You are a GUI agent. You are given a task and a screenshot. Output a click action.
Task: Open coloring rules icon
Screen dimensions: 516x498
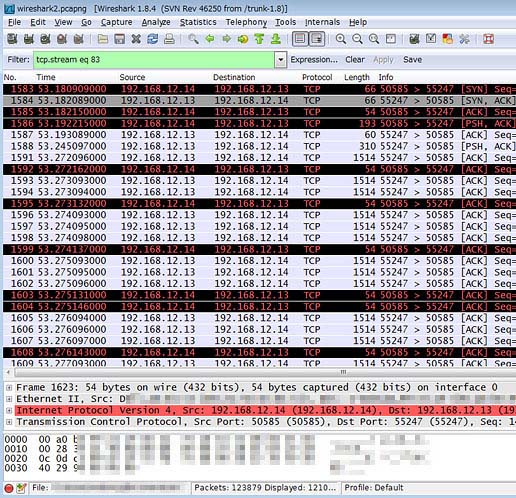[x=448, y=39]
